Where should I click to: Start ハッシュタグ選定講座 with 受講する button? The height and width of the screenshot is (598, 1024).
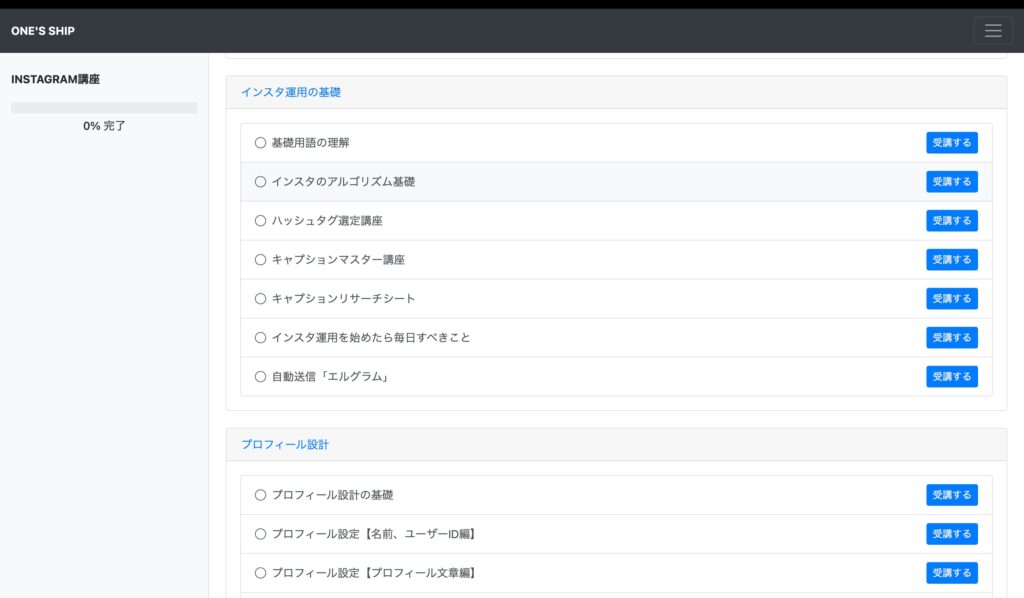coord(952,221)
